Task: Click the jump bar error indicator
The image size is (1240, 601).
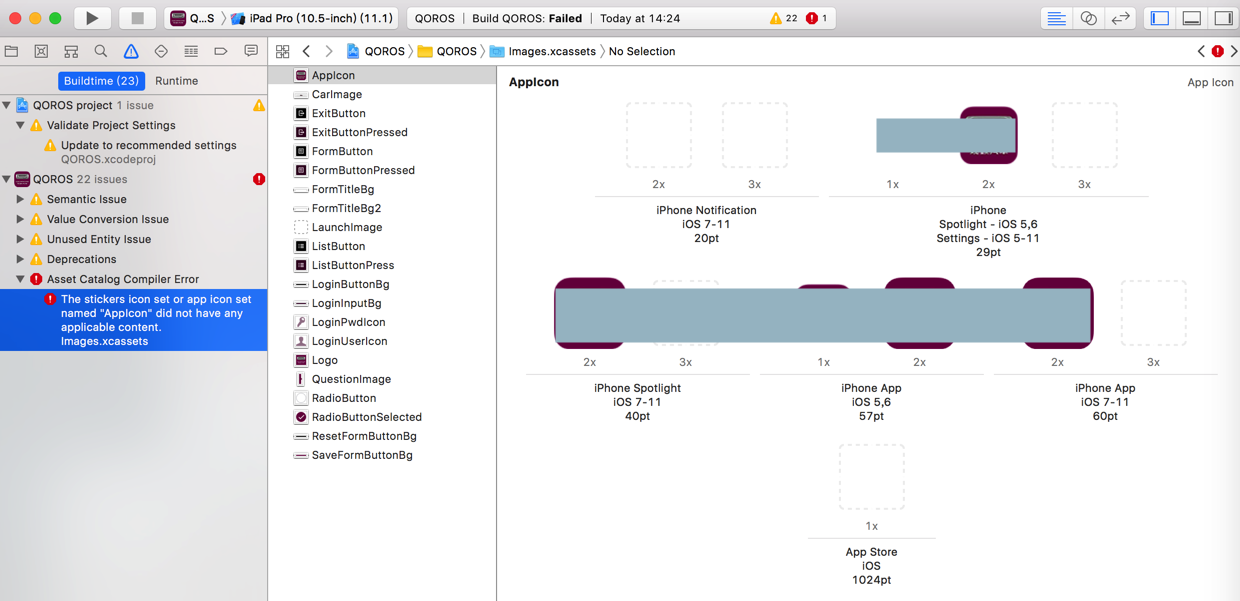Action: point(1217,51)
